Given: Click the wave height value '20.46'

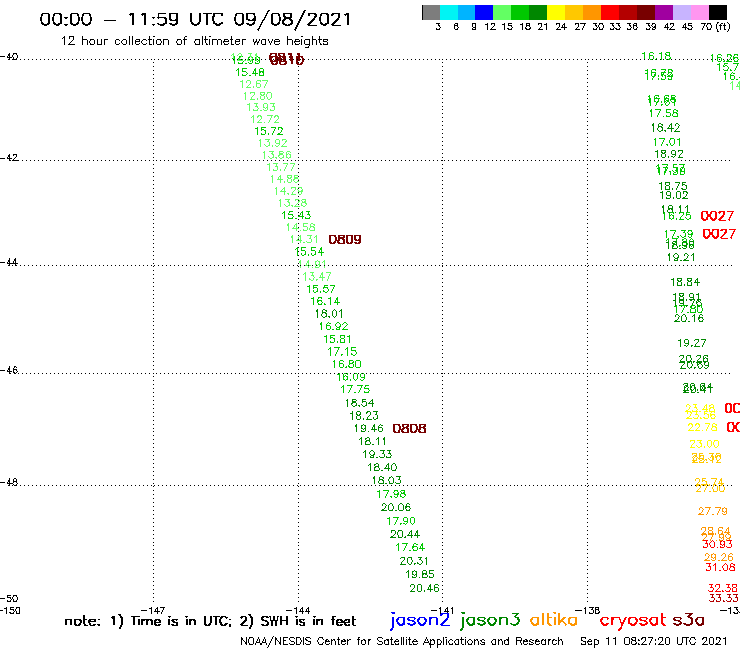Looking at the screenshot, I should [x=424, y=588].
